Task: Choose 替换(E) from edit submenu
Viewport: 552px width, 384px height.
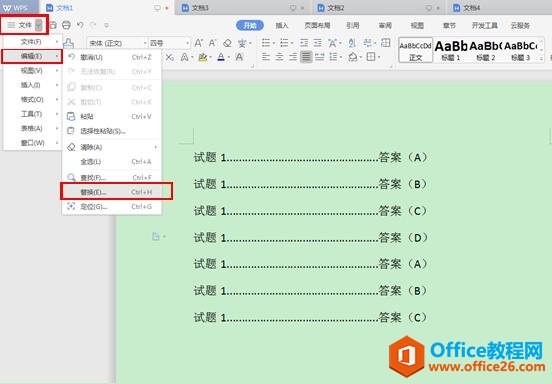Action: click(117, 192)
